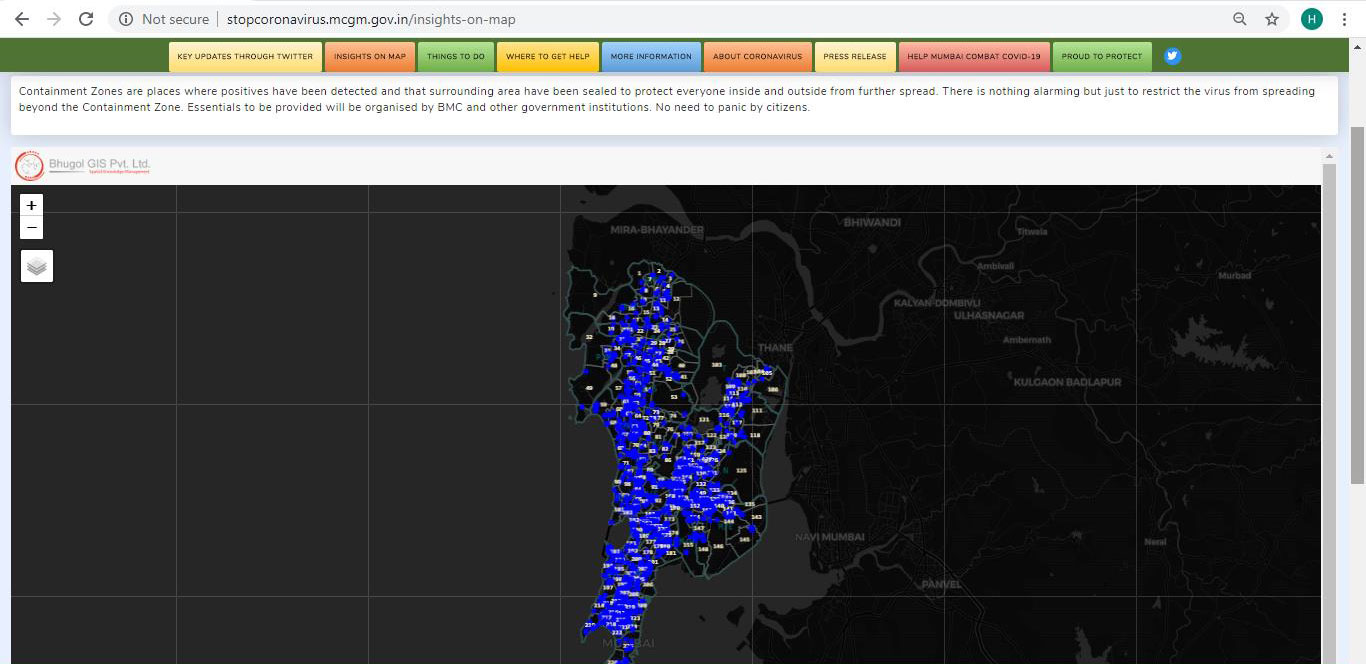Click the zoom magnifier icon in address bar
Screen dimensions: 1366x664
(1240, 19)
